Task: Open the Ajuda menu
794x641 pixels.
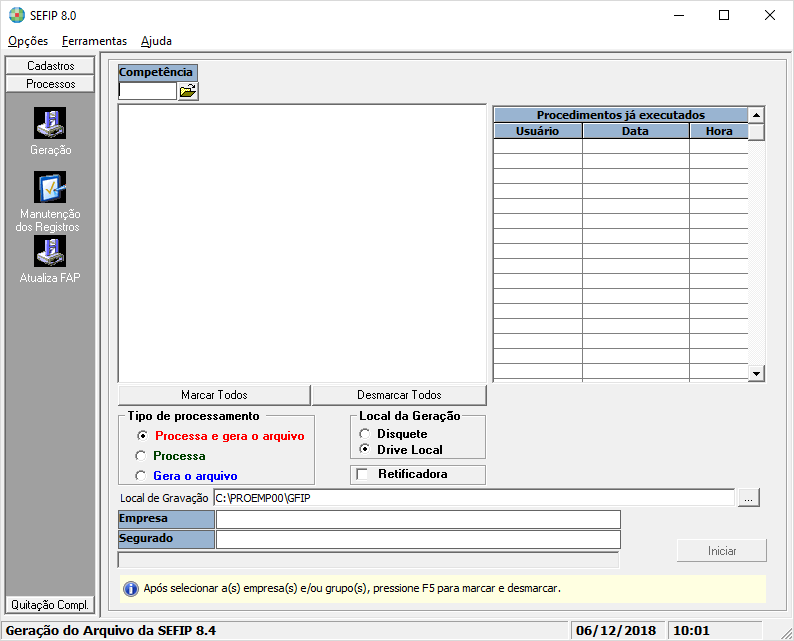Action: click(x=156, y=41)
